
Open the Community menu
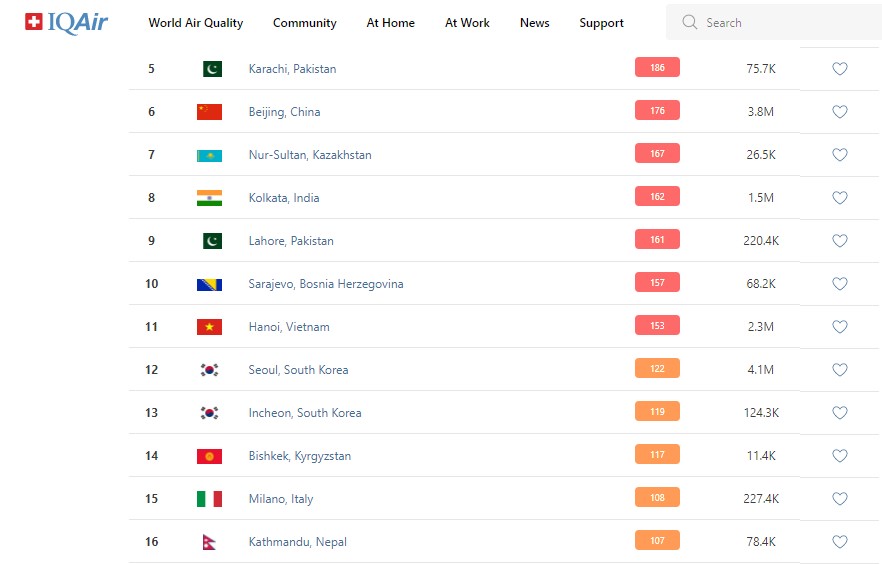[x=305, y=23]
